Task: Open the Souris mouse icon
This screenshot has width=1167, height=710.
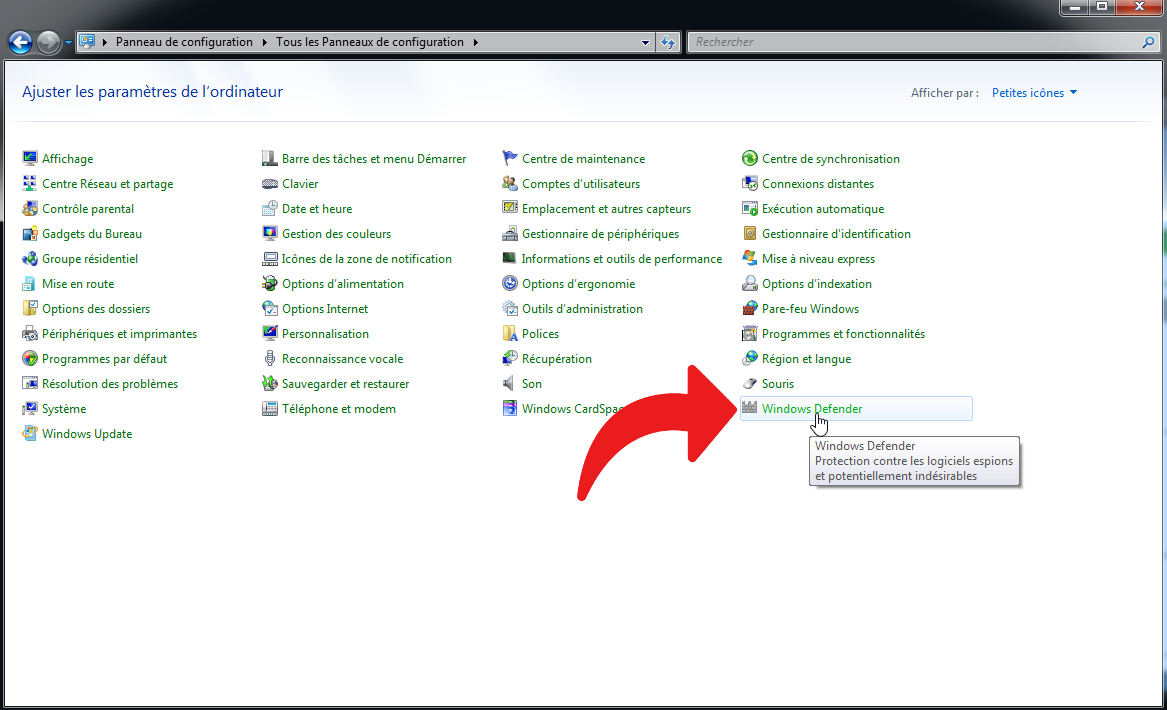Action: (749, 383)
